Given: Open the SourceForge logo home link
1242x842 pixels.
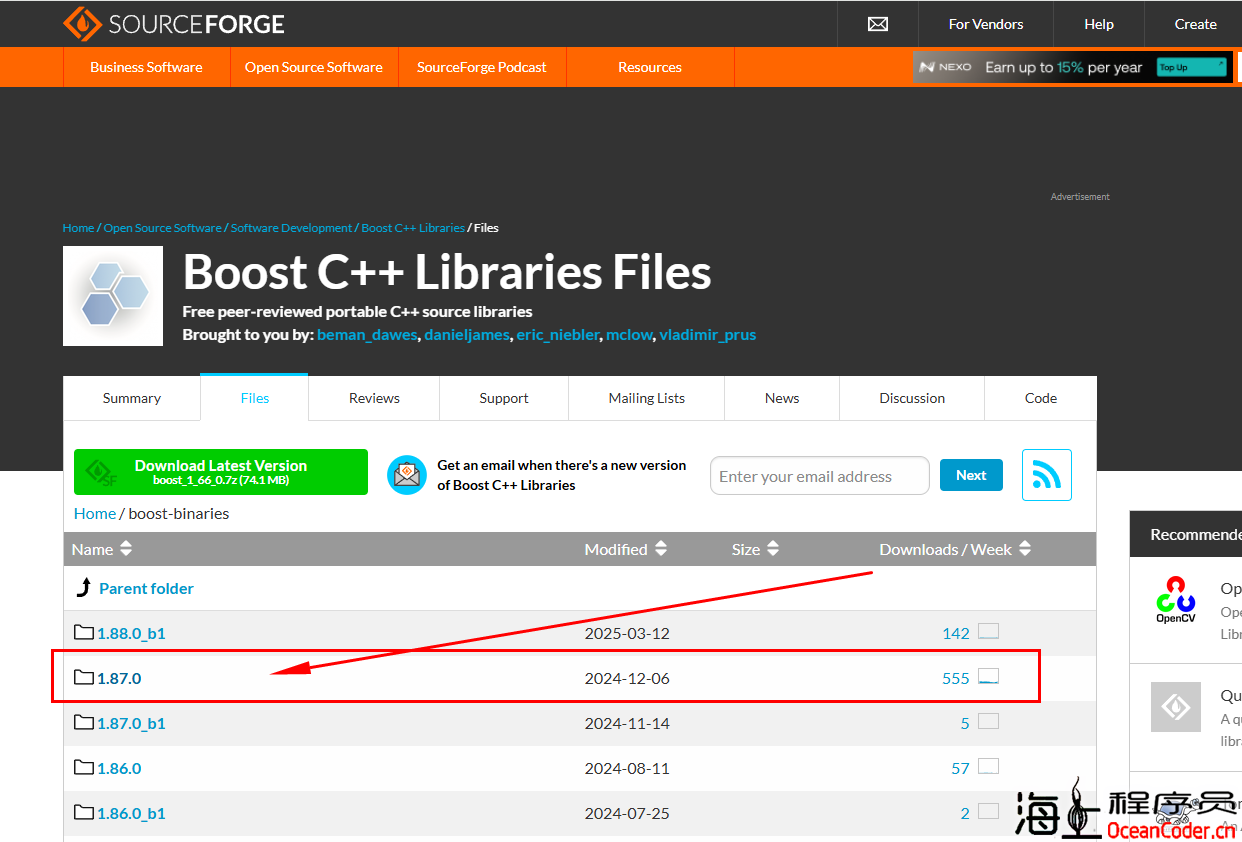Looking at the screenshot, I should tap(174, 24).
